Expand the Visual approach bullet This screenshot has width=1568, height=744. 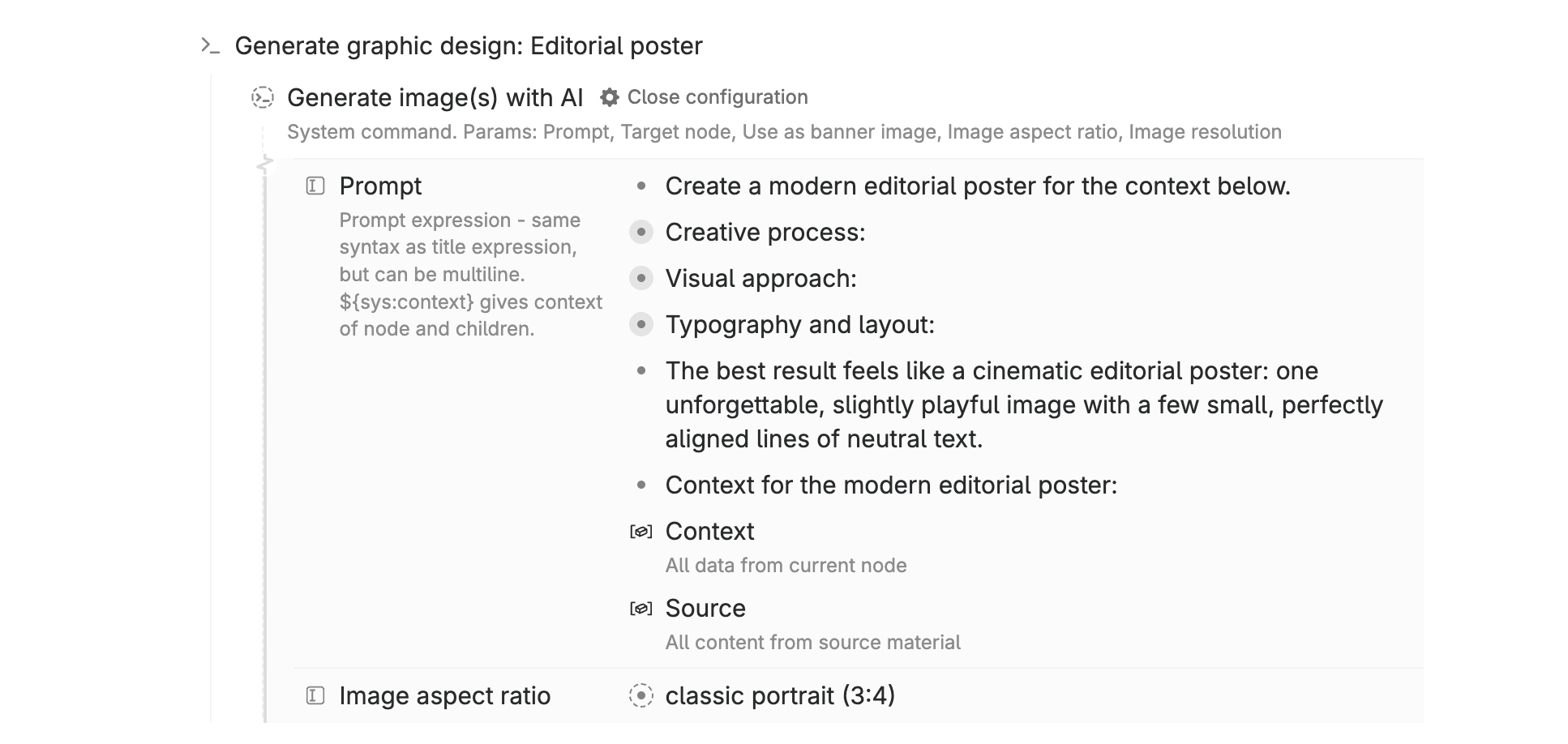coord(640,279)
